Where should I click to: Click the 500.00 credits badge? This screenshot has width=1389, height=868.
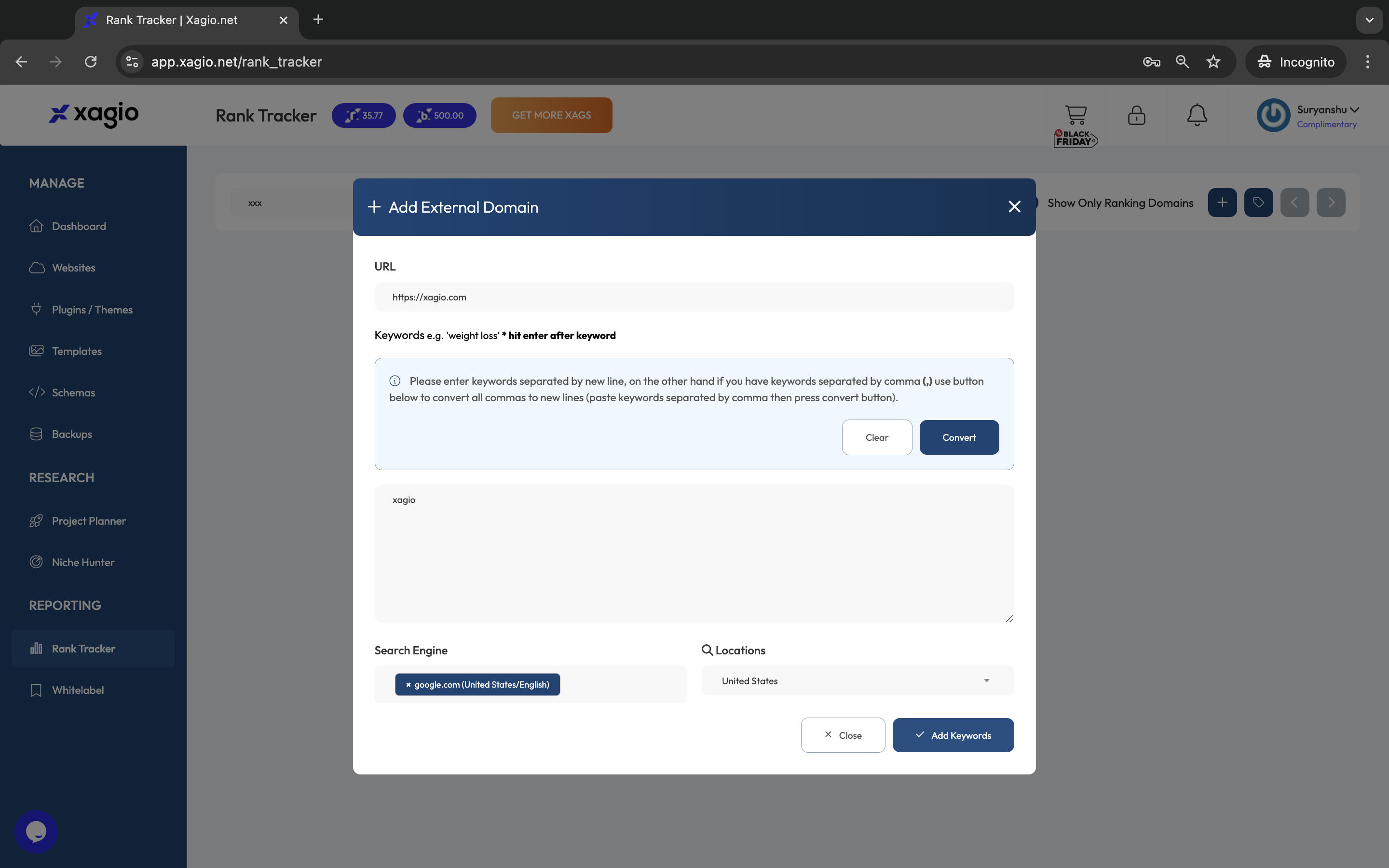click(x=440, y=115)
